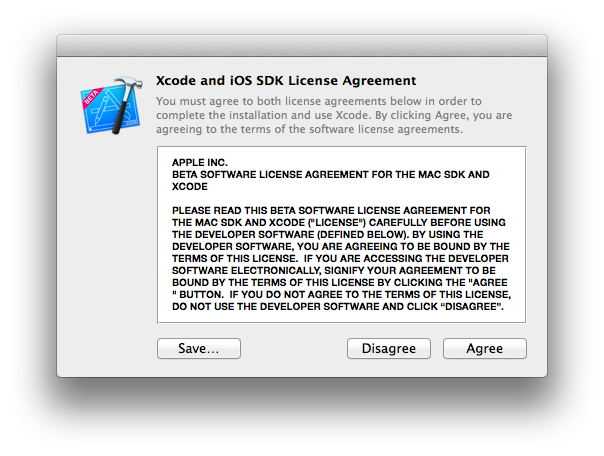The image size is (604, 456).
Task: Open the Save... license dialog
Action: 199,349
